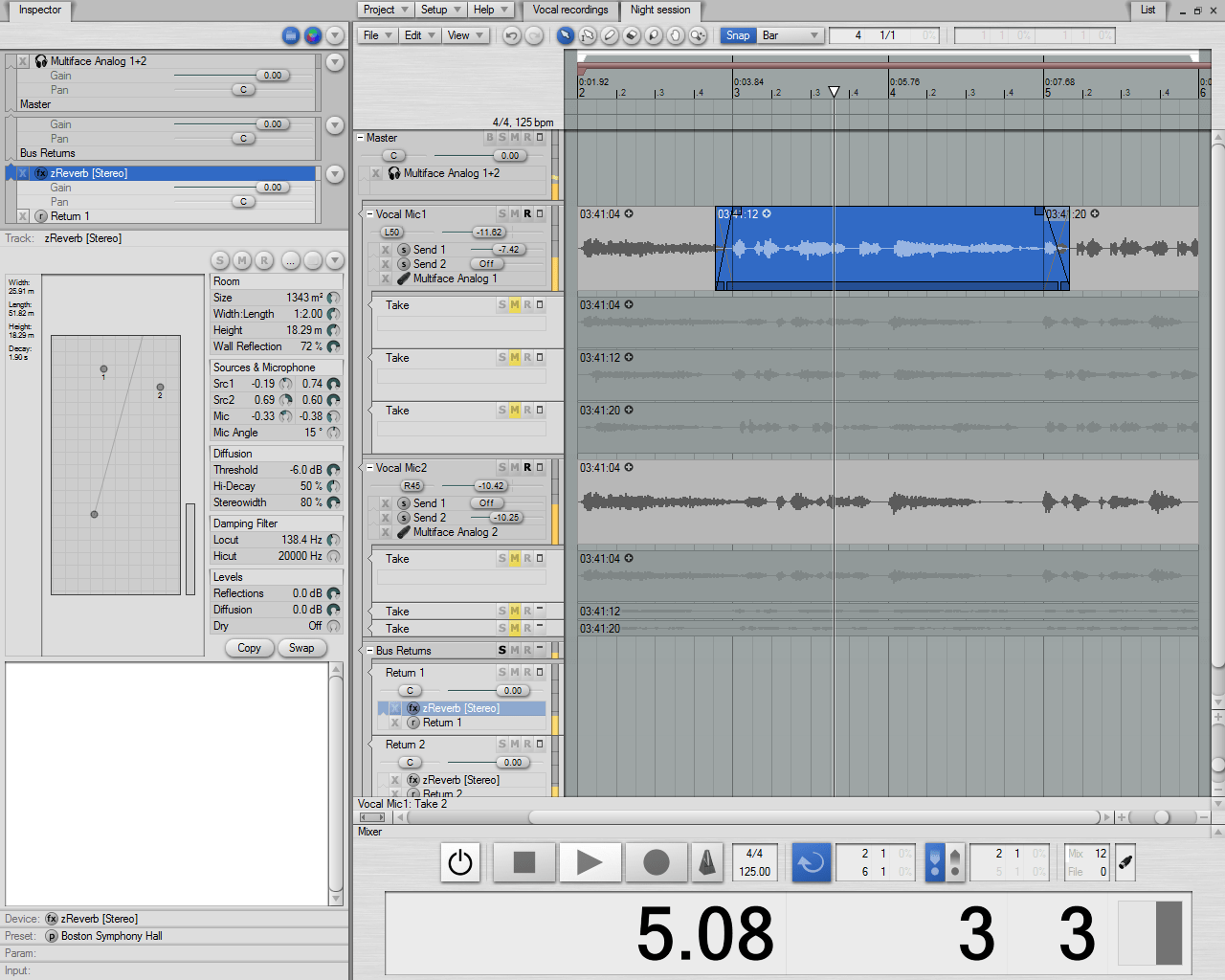
Task: Click the Copy button
Action: tap(249, 648)
